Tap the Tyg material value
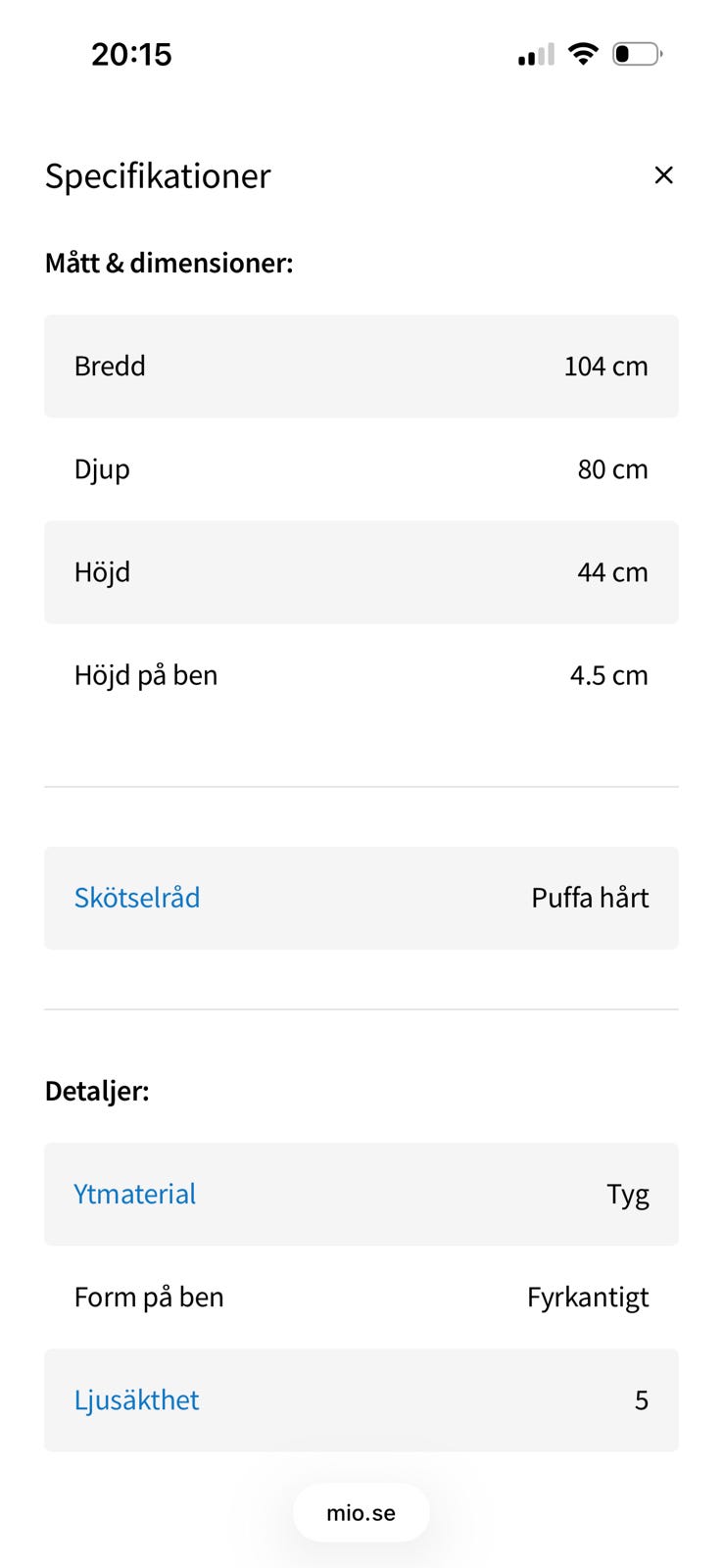 click(x=627, y=1195)
